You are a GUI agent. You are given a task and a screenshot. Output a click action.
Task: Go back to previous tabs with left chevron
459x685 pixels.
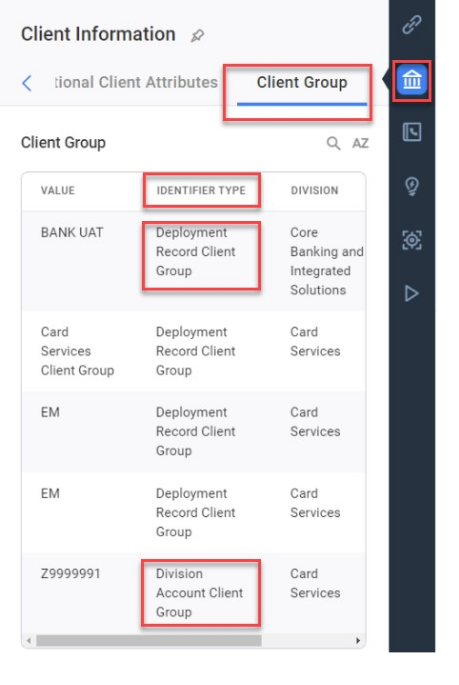coord(27,83)
